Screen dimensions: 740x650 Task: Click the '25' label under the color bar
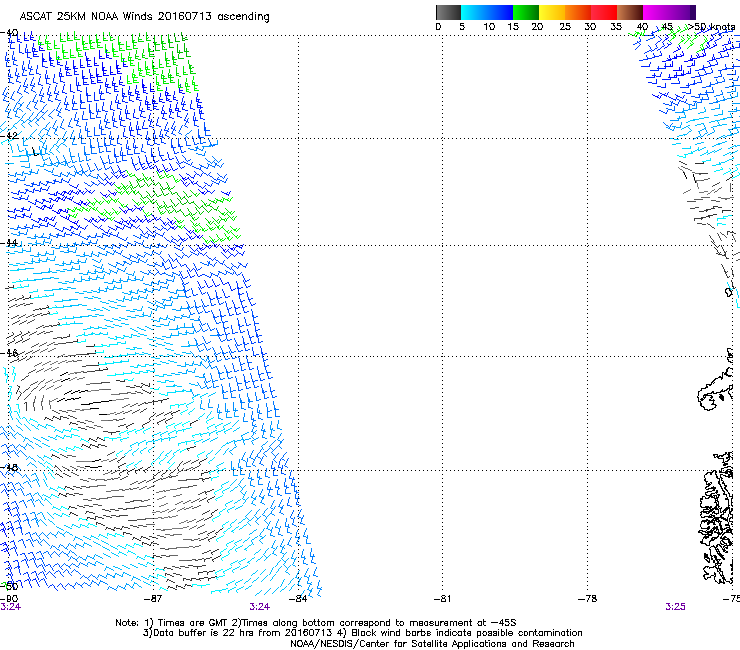pos(565,27)
